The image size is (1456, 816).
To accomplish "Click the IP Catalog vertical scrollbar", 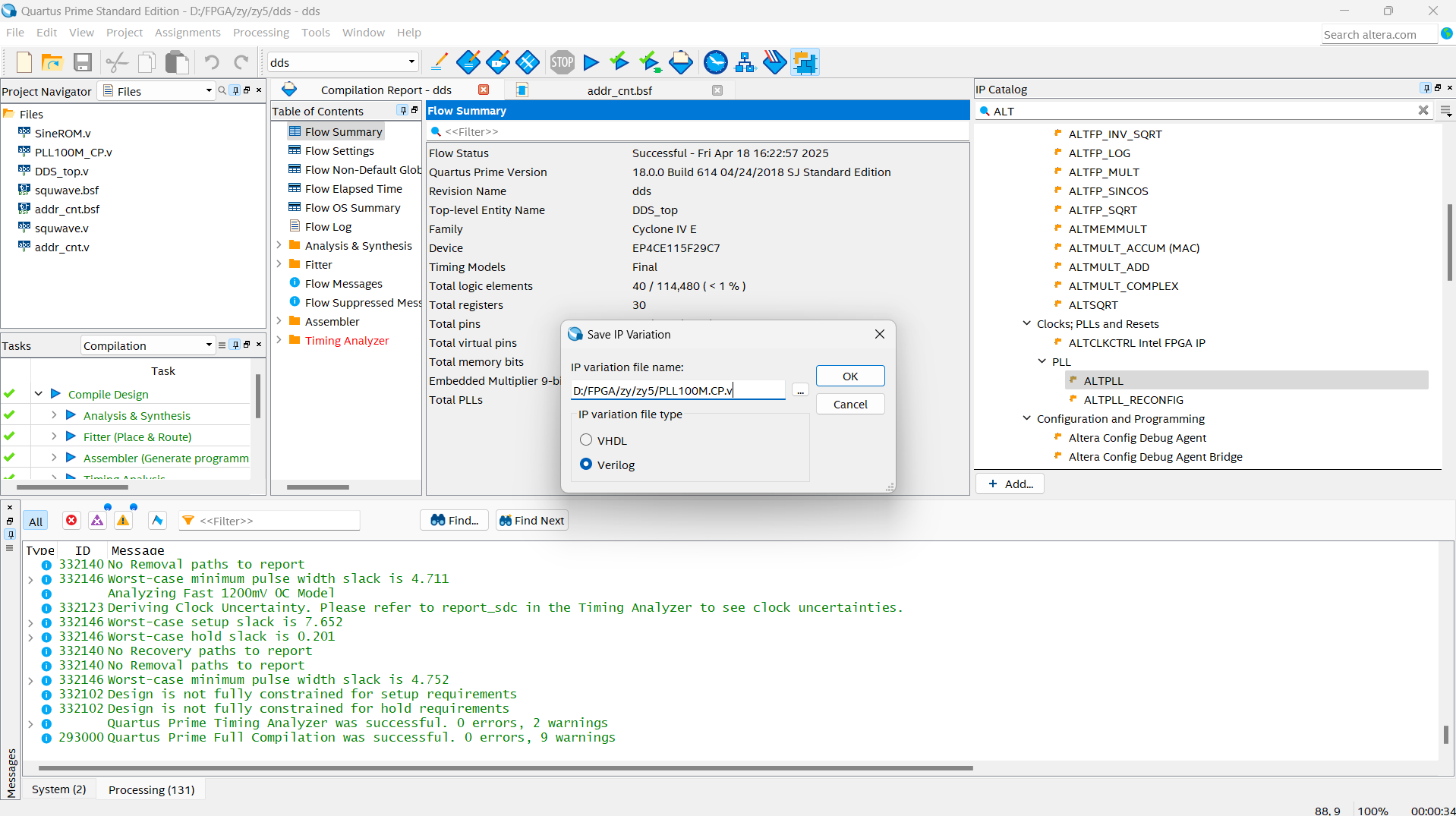I will coord(1448,243).
